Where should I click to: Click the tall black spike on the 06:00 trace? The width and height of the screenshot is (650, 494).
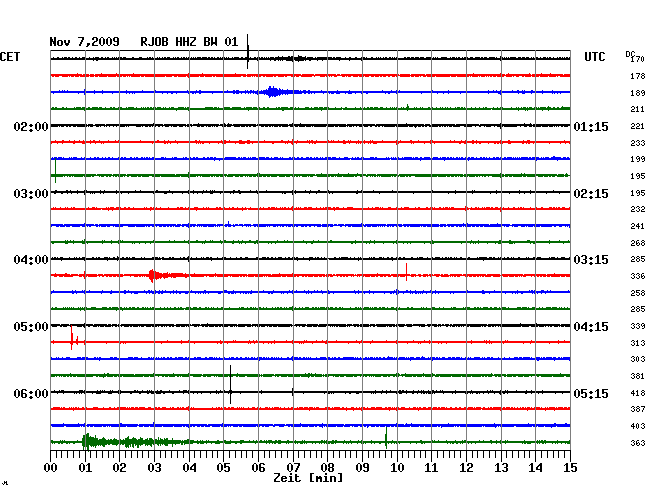[230, 385]
